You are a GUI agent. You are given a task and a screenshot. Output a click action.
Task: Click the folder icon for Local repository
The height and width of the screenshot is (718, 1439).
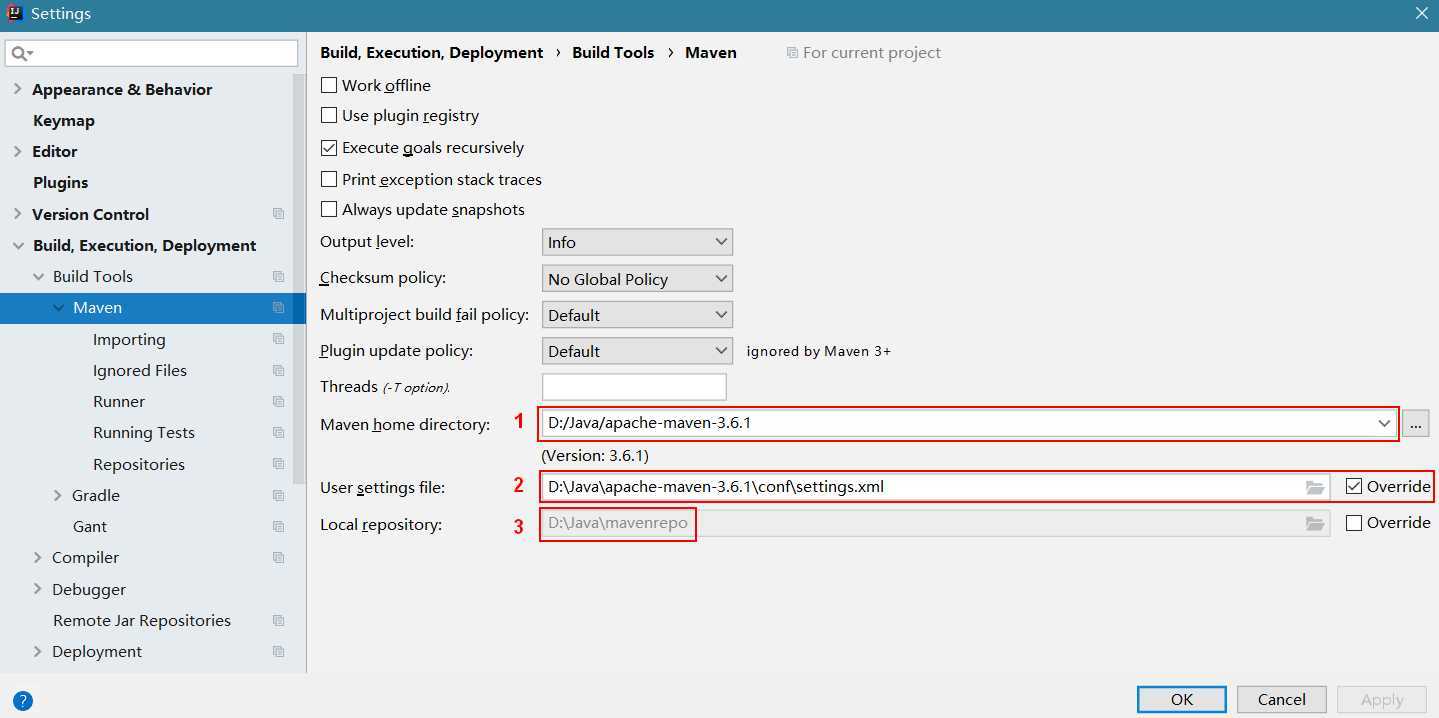point(1315,523)
